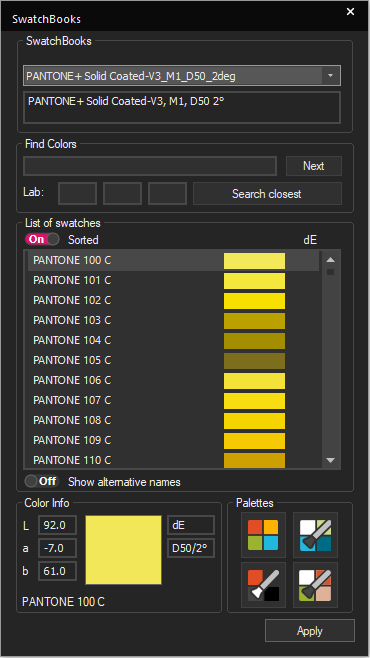Image resolution: width=370 pixels, height=658 pixels.
Task: Close the SwatchBooks window
Action: [x=350, y=12]
